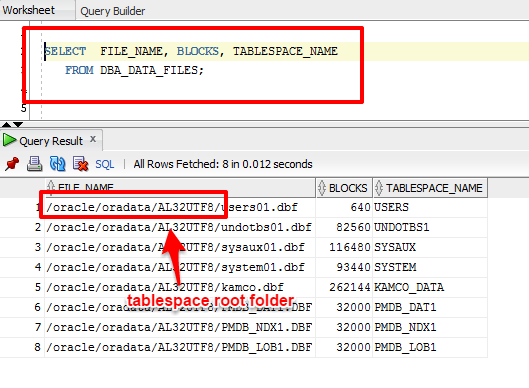Pin the query result with pushpin icon
This screenshot has width=529, height=388.
pyautogui.click(x=12, y=164)
